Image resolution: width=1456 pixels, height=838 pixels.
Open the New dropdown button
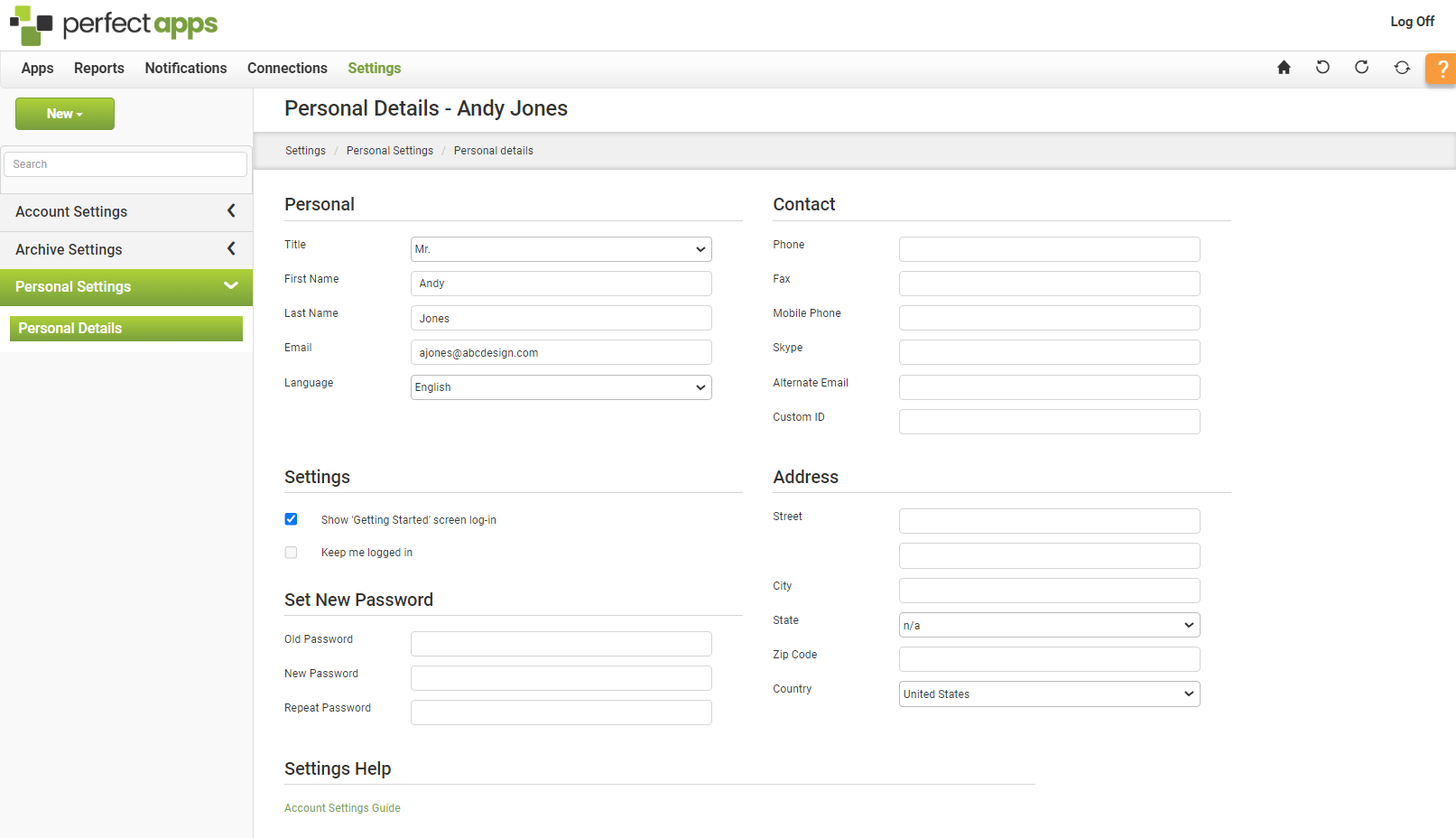click(x=65, y=114)
